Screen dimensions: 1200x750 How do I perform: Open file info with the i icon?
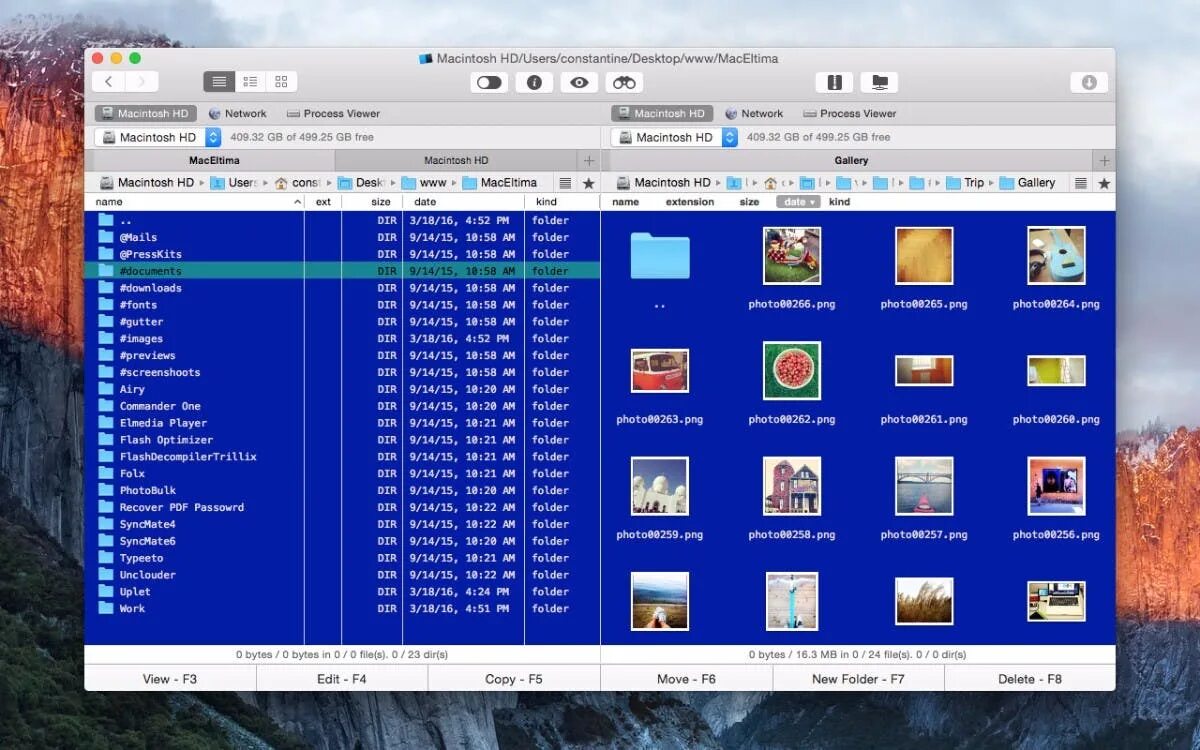coord(534,82)
